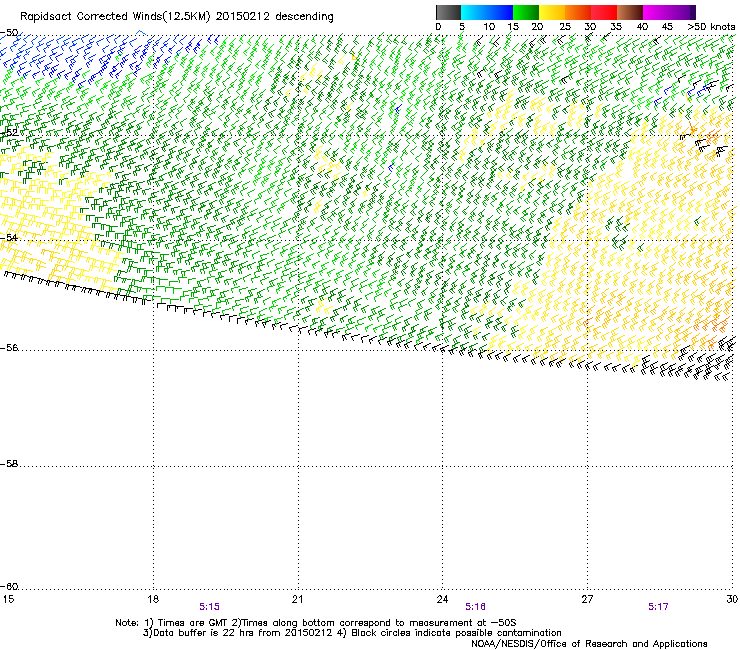
Task: Click the '-58' latitude axis label
Action: (x=9, y=464)
